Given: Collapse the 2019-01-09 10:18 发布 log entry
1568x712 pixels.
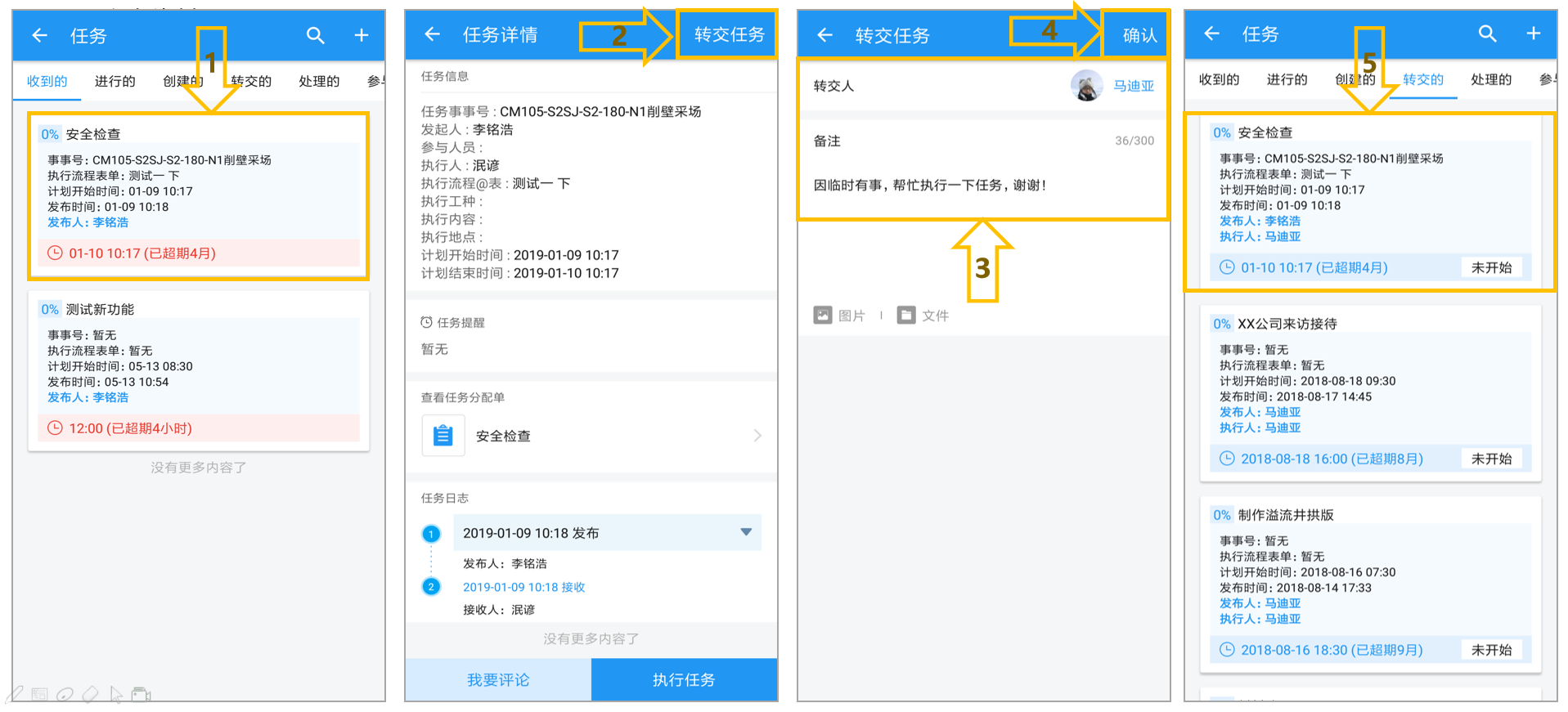Looking at the screenshot, I should coord(746,532).
